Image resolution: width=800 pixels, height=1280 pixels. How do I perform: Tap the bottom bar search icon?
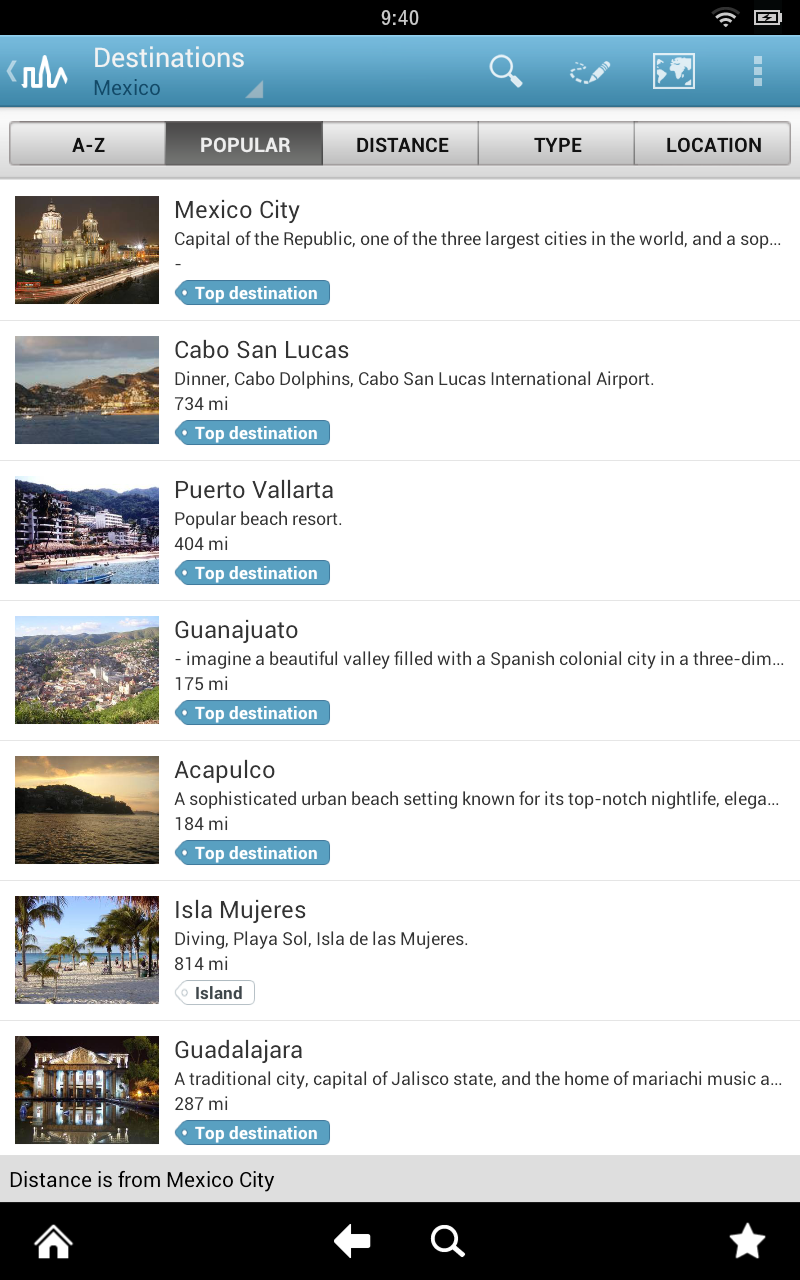[x=447, y=1242]
